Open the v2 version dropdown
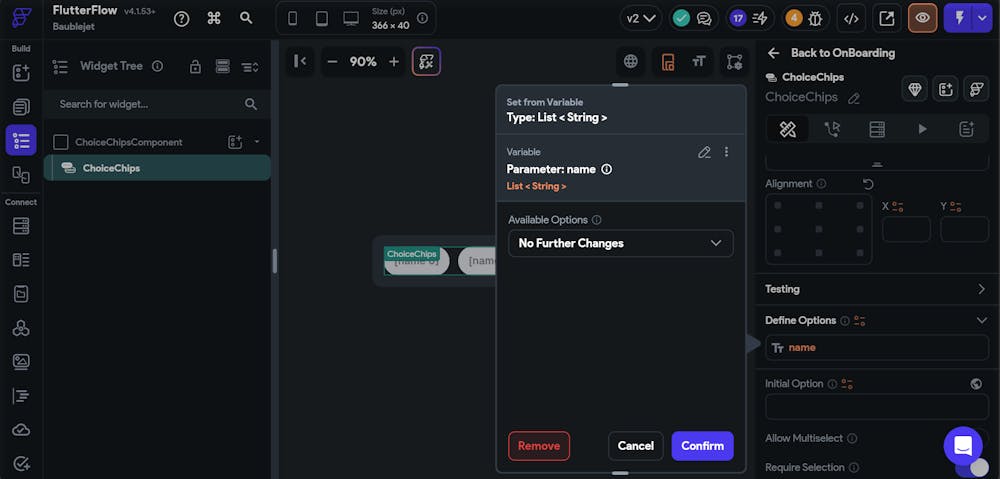The width and height of the screenshot is (1000, 479). pyautogui.click(x=640, y=18)
